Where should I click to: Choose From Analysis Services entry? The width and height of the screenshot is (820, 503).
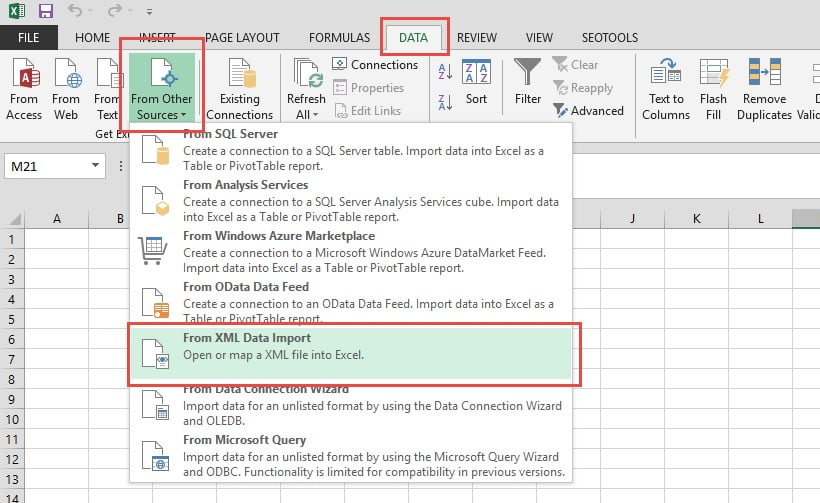(351, 201)
